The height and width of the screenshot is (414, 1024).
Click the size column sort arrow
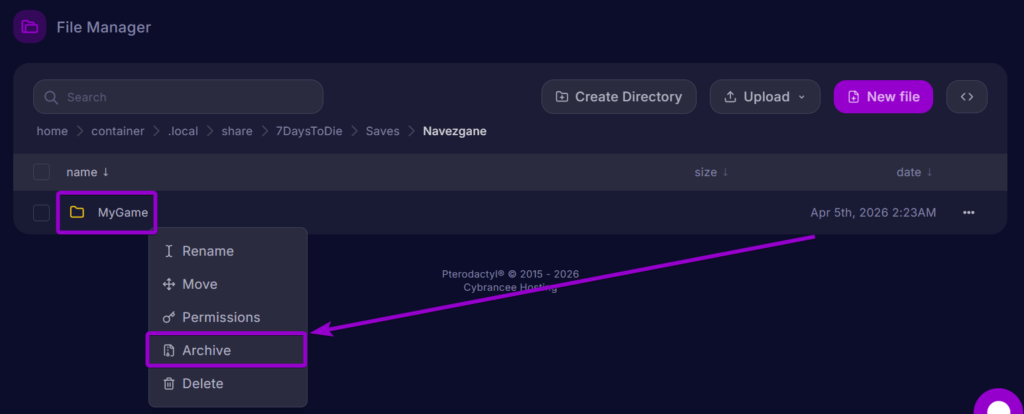724,172
